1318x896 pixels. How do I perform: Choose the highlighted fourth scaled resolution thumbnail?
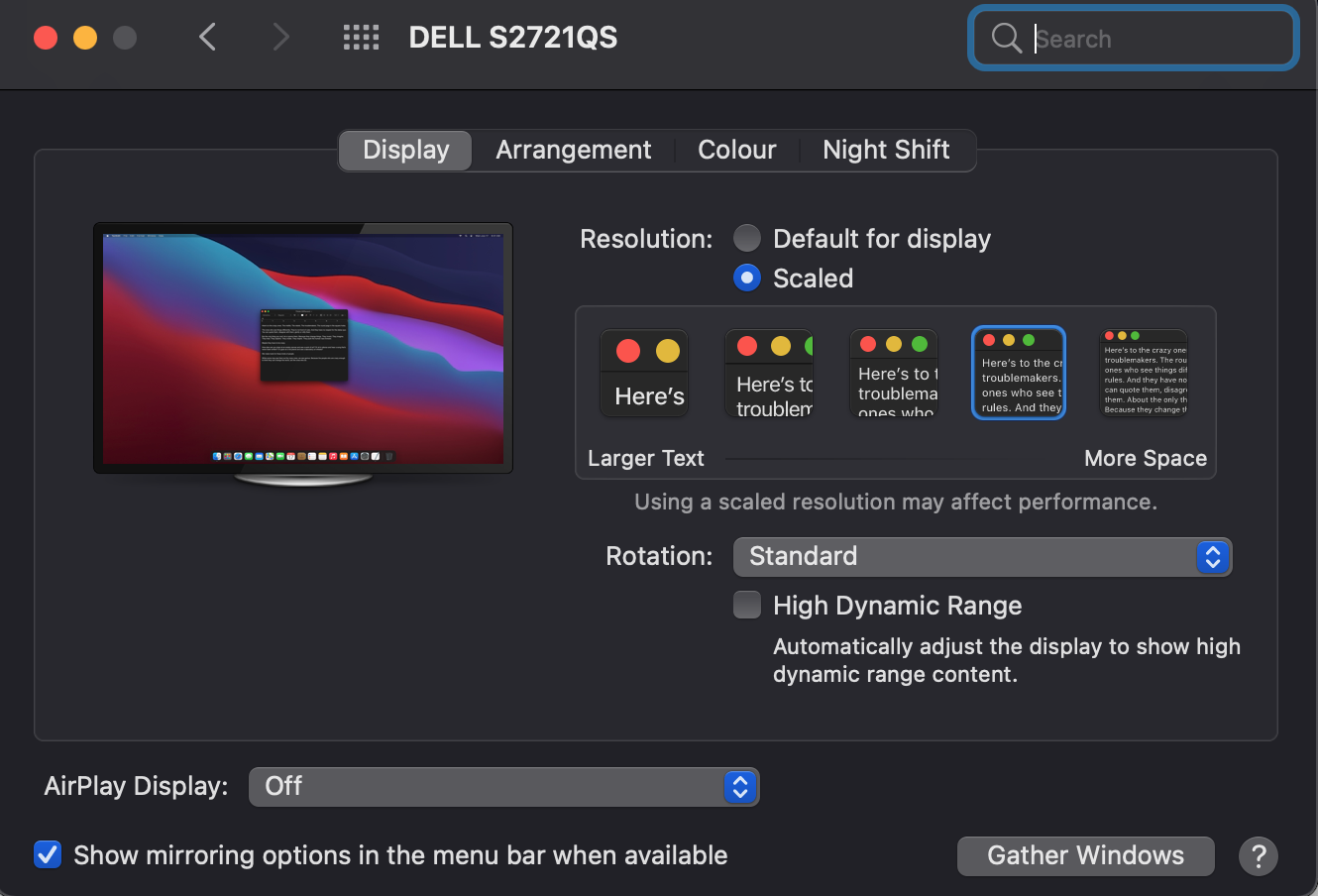point(1019,374)
